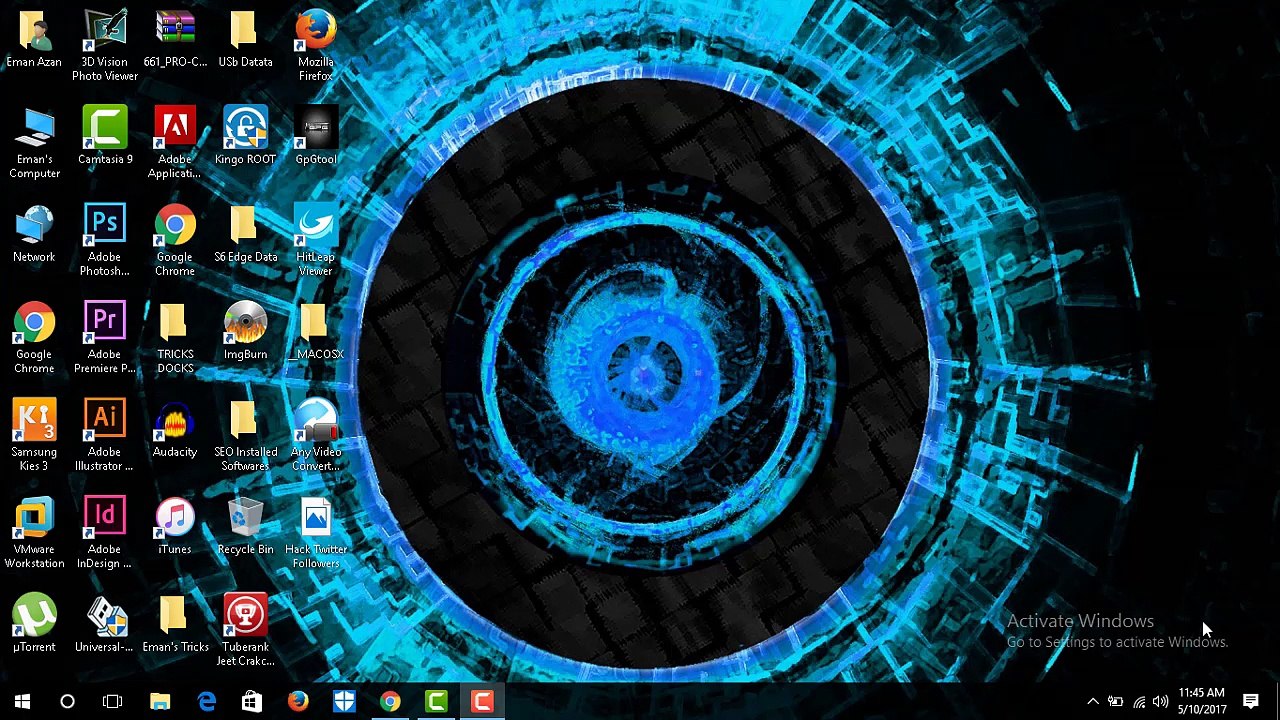The width and height of the screenshot is (1280, 720).
Task: Open Google Chrome shortcut beside S6 Edge Data
Action: (175, 241)
